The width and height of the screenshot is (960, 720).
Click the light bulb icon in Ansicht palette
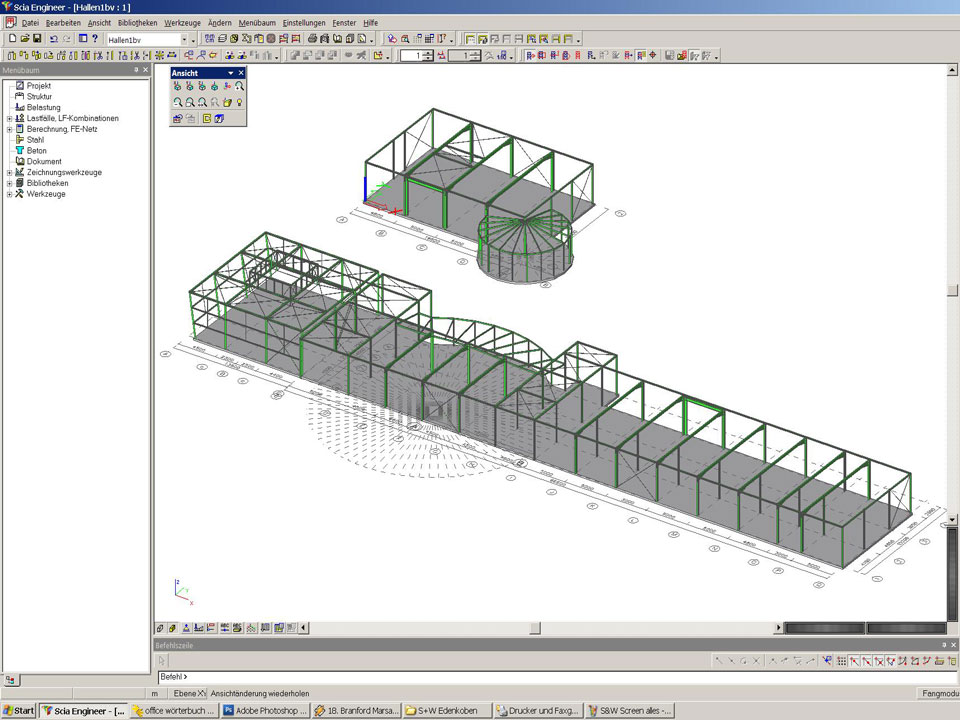click(x=240, y=102)
